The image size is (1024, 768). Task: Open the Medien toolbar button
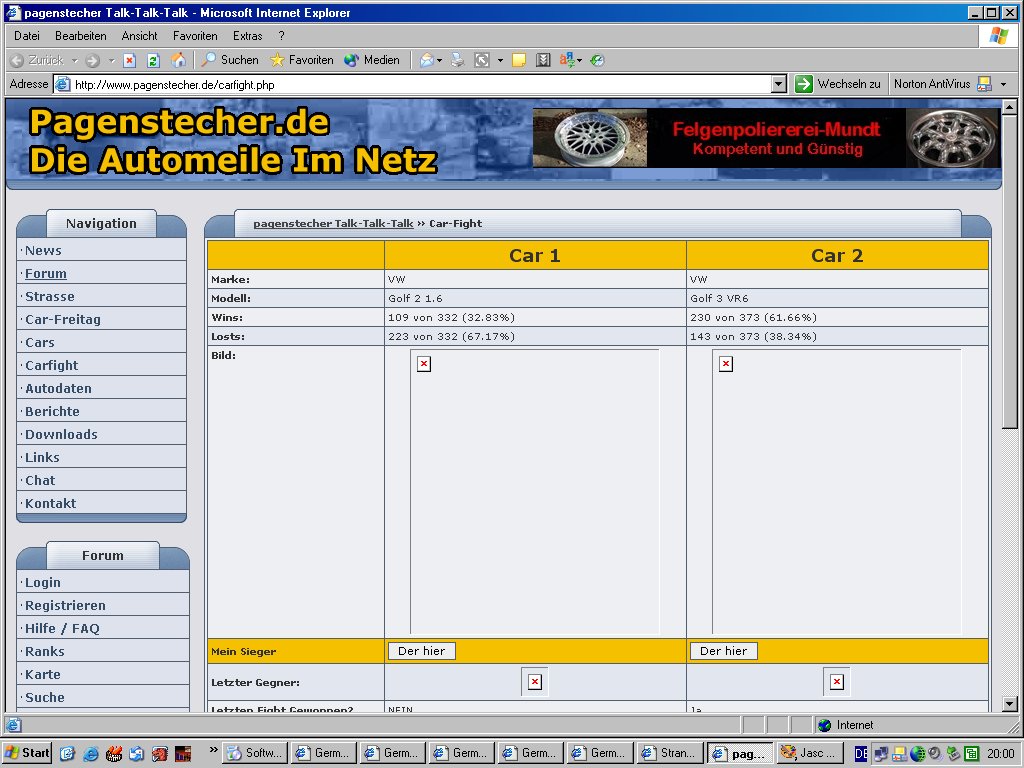[x=372, y=60]
